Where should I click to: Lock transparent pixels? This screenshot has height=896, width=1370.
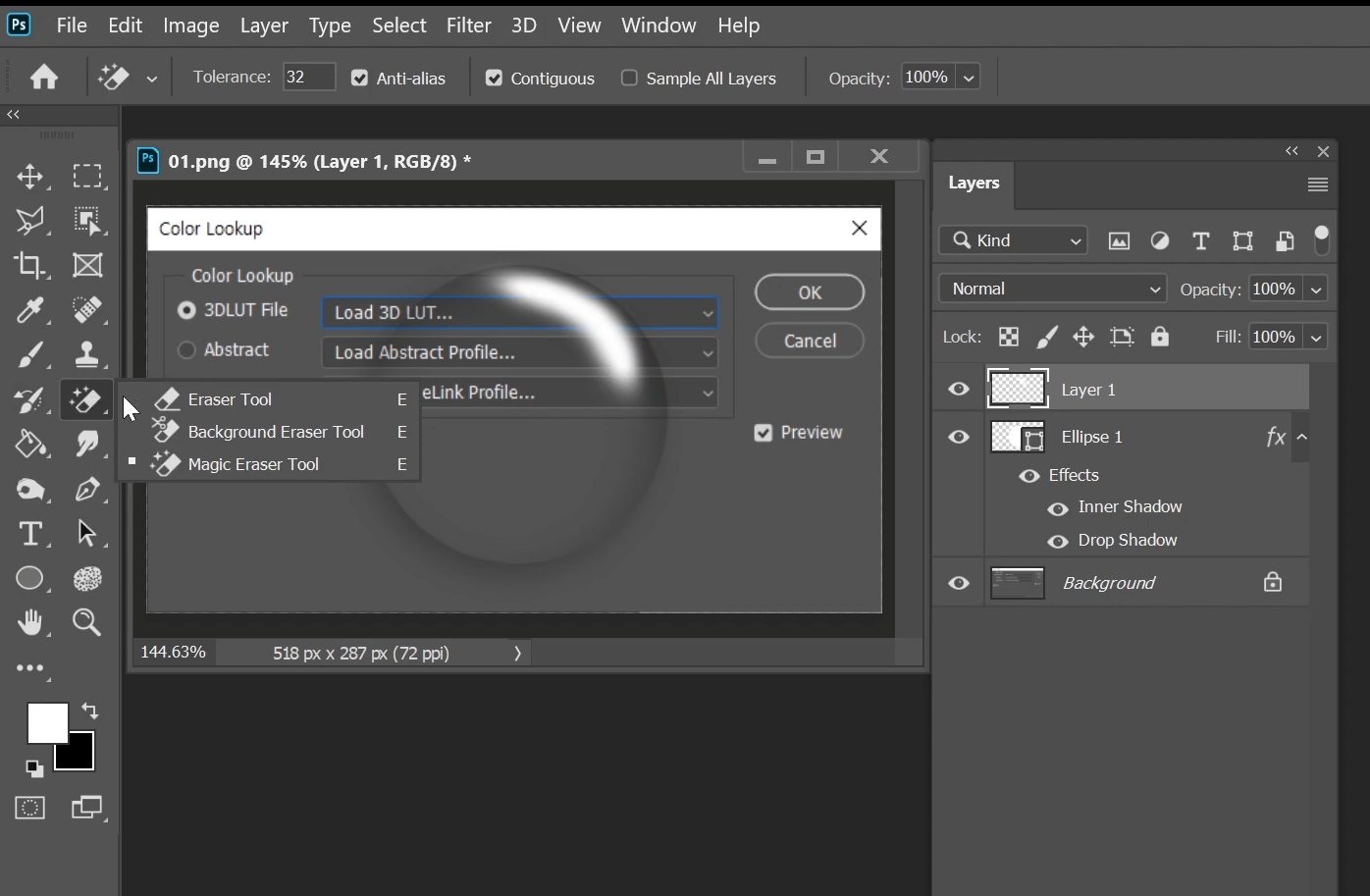1008,337
